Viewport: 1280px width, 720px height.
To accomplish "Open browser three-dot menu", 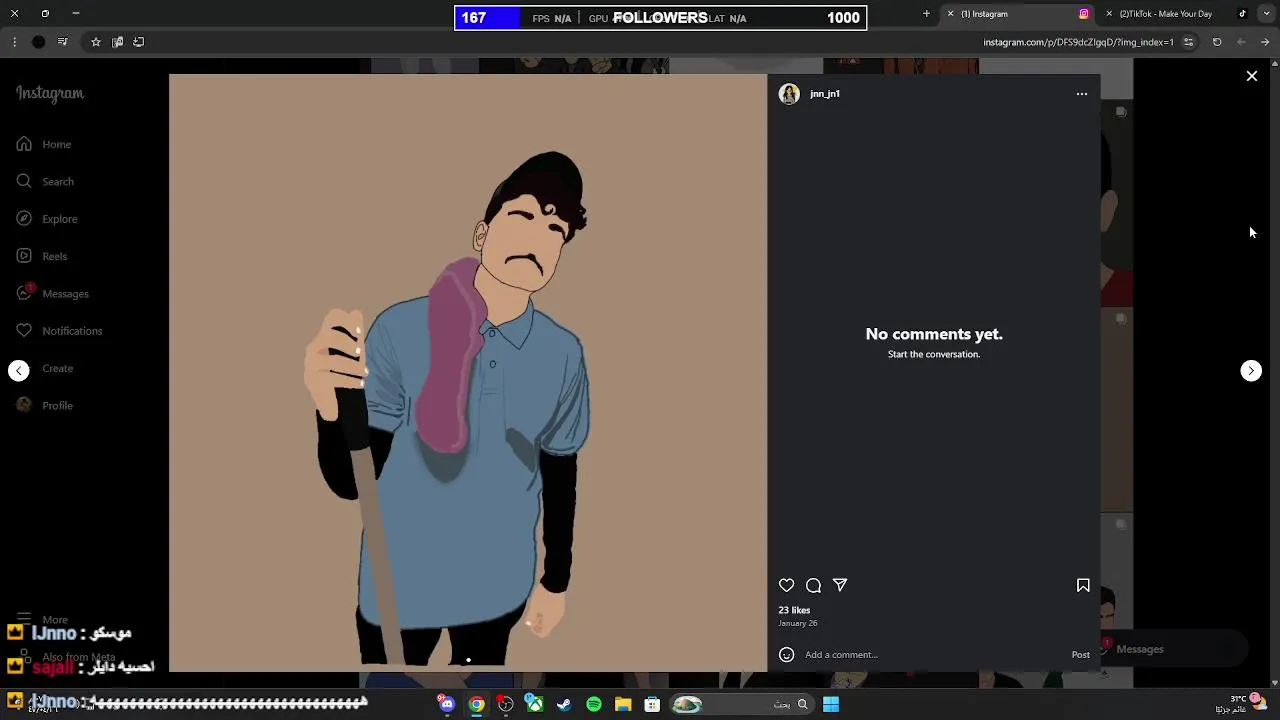I will tap(14, 42).
